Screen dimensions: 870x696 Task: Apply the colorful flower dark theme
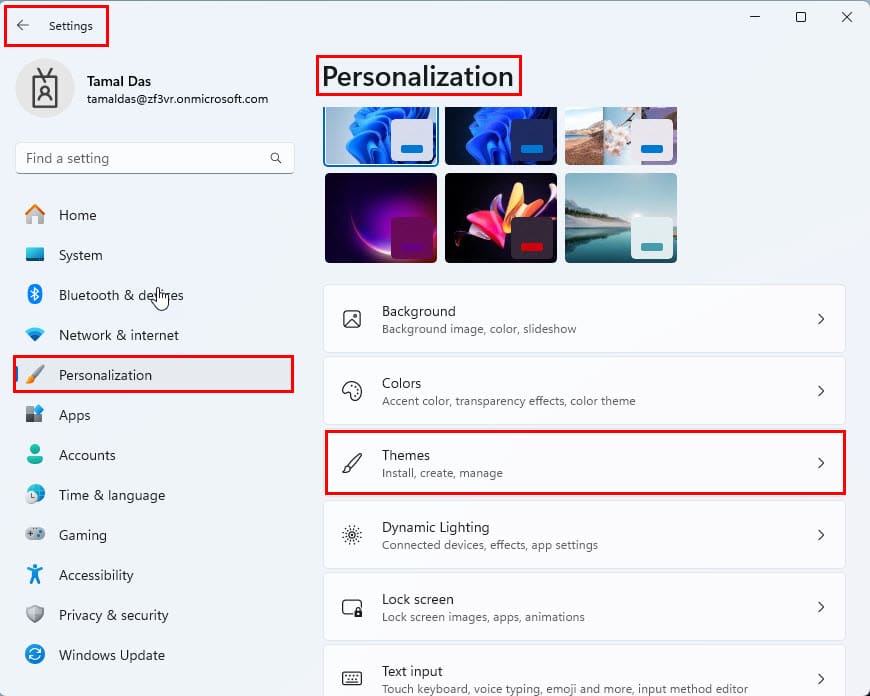click(500, 218)
